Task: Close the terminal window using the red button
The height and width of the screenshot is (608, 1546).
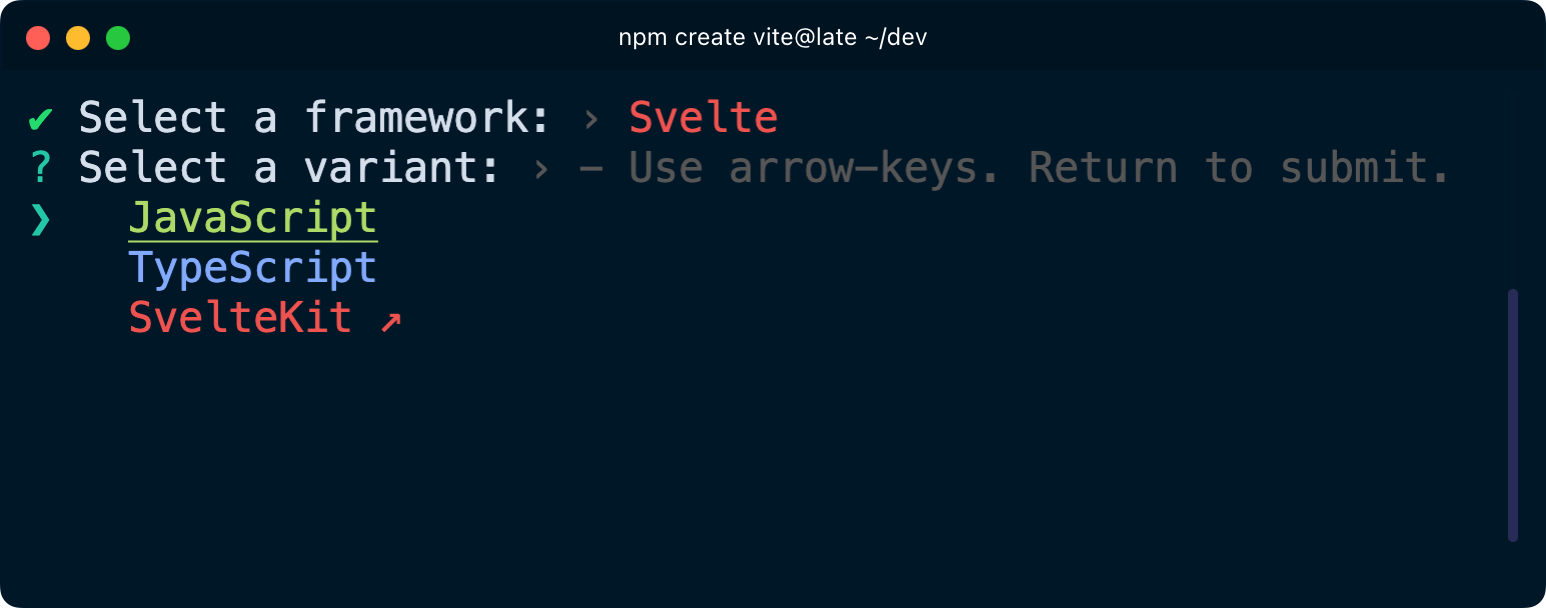Action: 38,38
